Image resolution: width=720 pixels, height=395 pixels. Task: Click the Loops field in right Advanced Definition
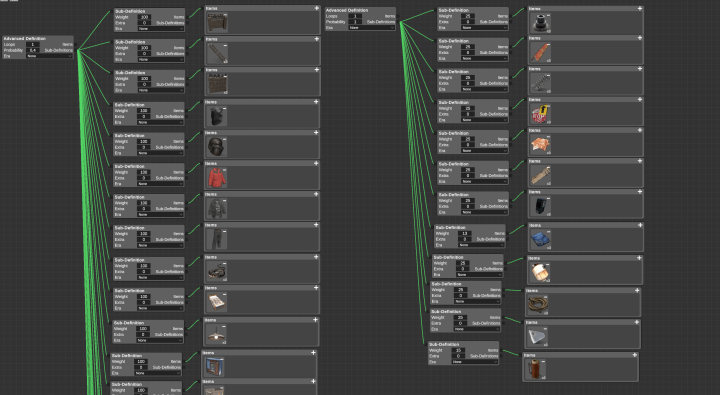pos(355,16)
